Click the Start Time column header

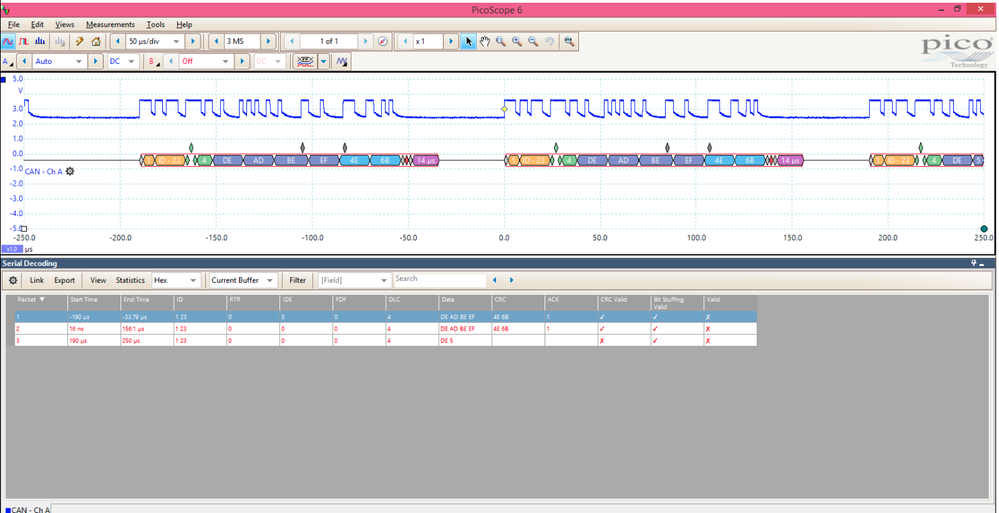[94, 303]
